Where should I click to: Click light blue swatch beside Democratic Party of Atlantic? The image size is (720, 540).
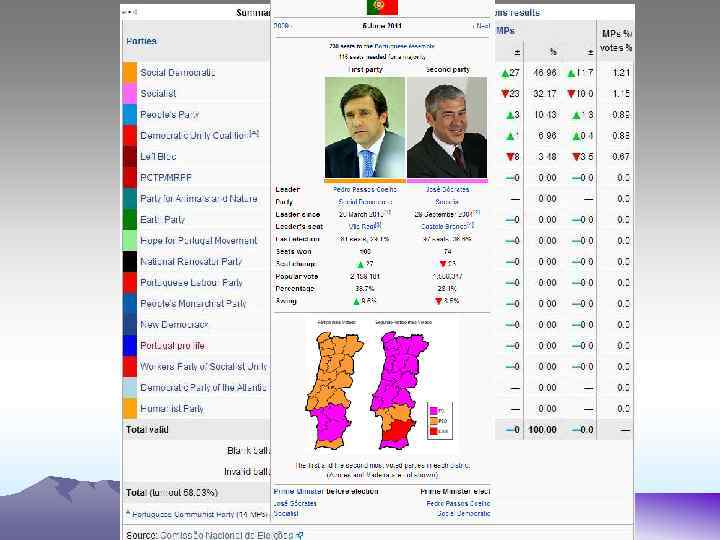130,388
